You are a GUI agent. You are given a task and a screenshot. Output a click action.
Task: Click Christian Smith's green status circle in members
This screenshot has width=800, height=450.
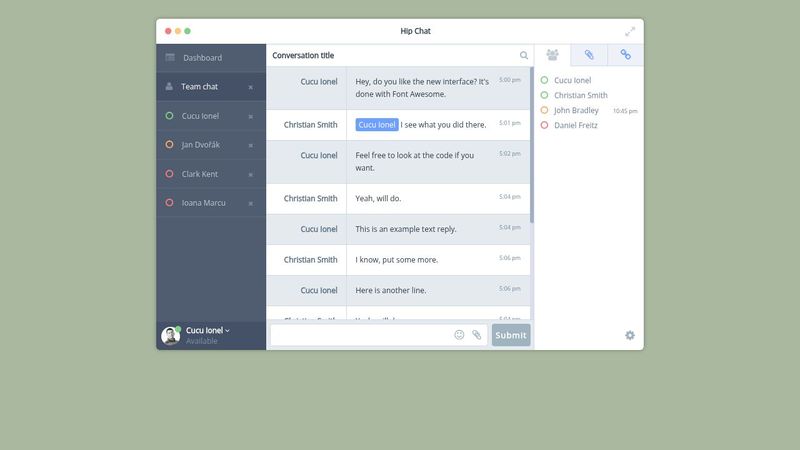(544, 95)
